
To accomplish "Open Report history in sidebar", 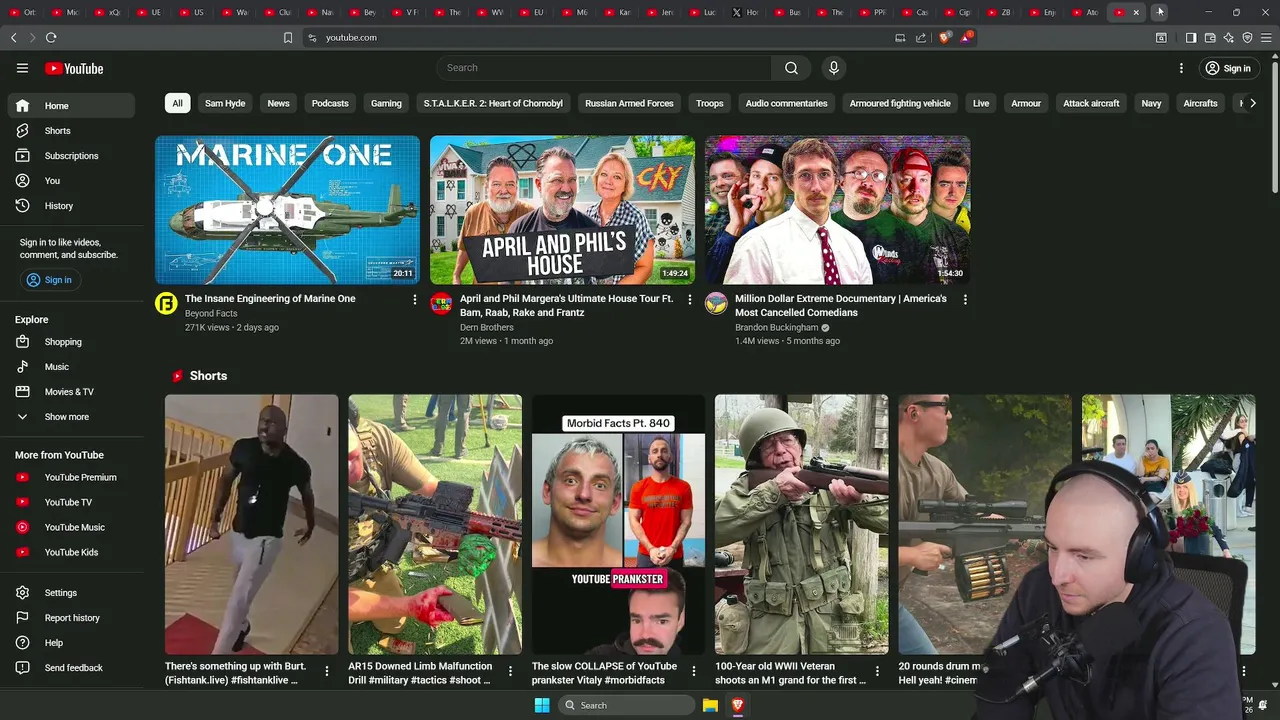I will [71, 618].
